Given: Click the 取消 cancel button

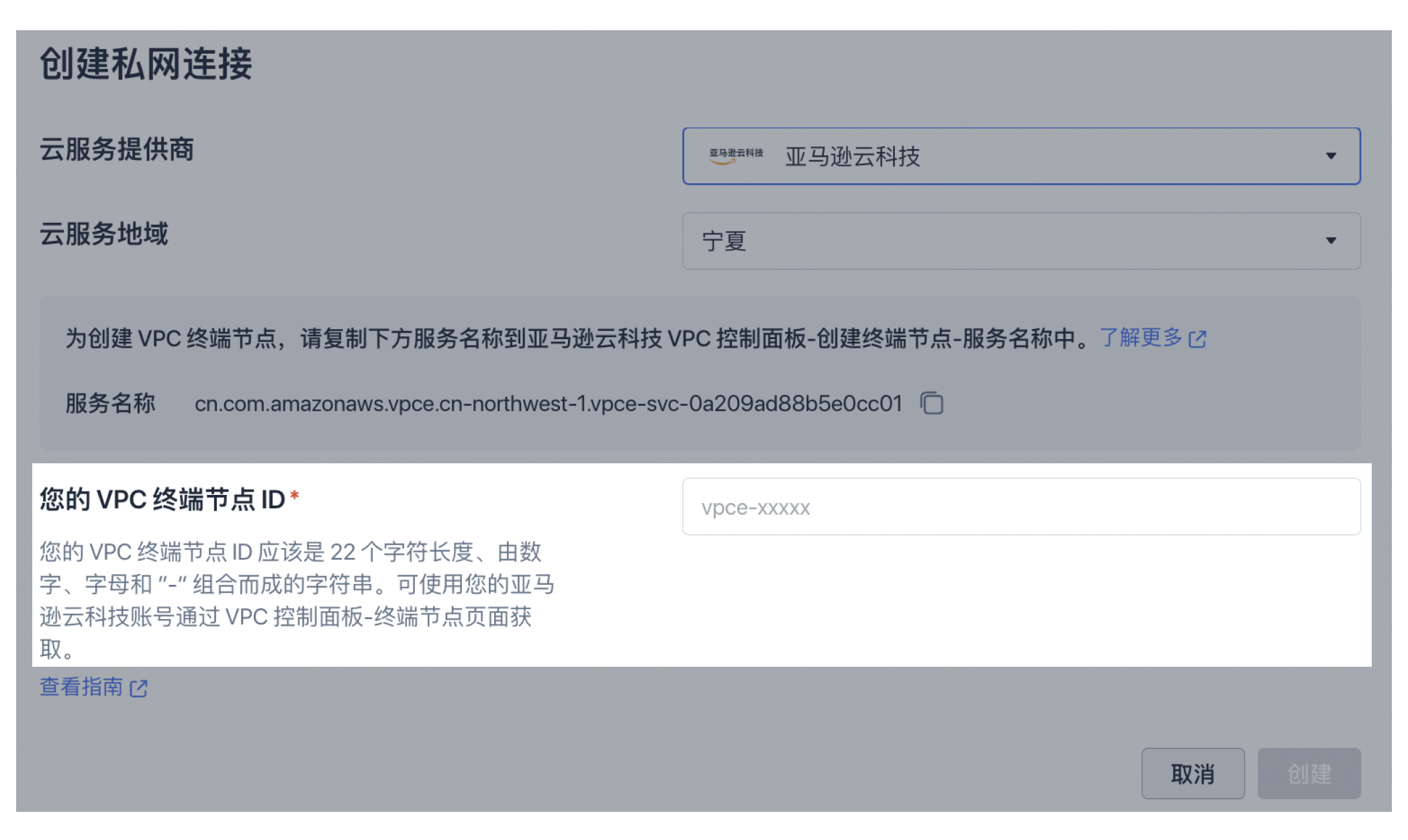Looking at the screenshot, I should point(1192,774).
